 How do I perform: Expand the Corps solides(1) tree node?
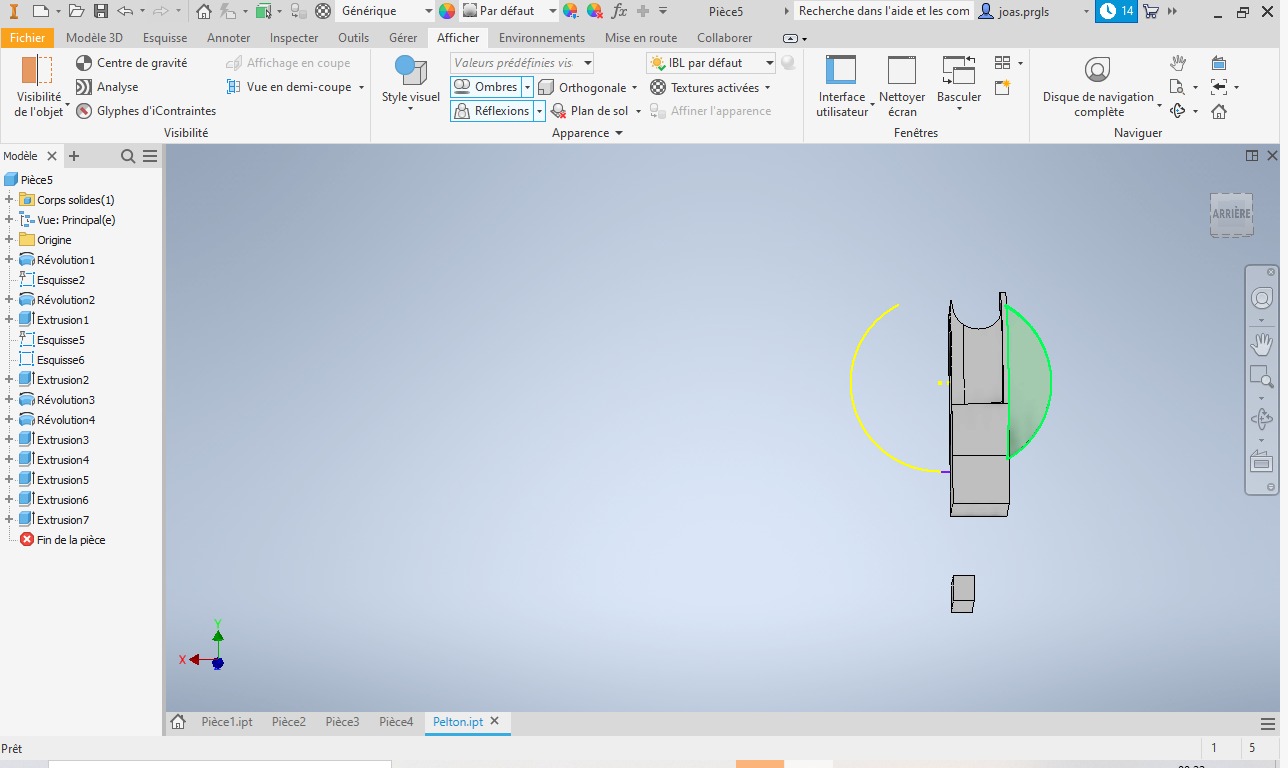[x=9, y=200]
